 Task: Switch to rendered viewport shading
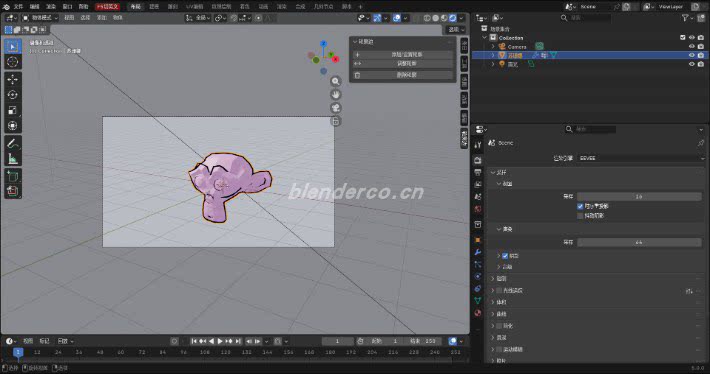coord(452,18)
